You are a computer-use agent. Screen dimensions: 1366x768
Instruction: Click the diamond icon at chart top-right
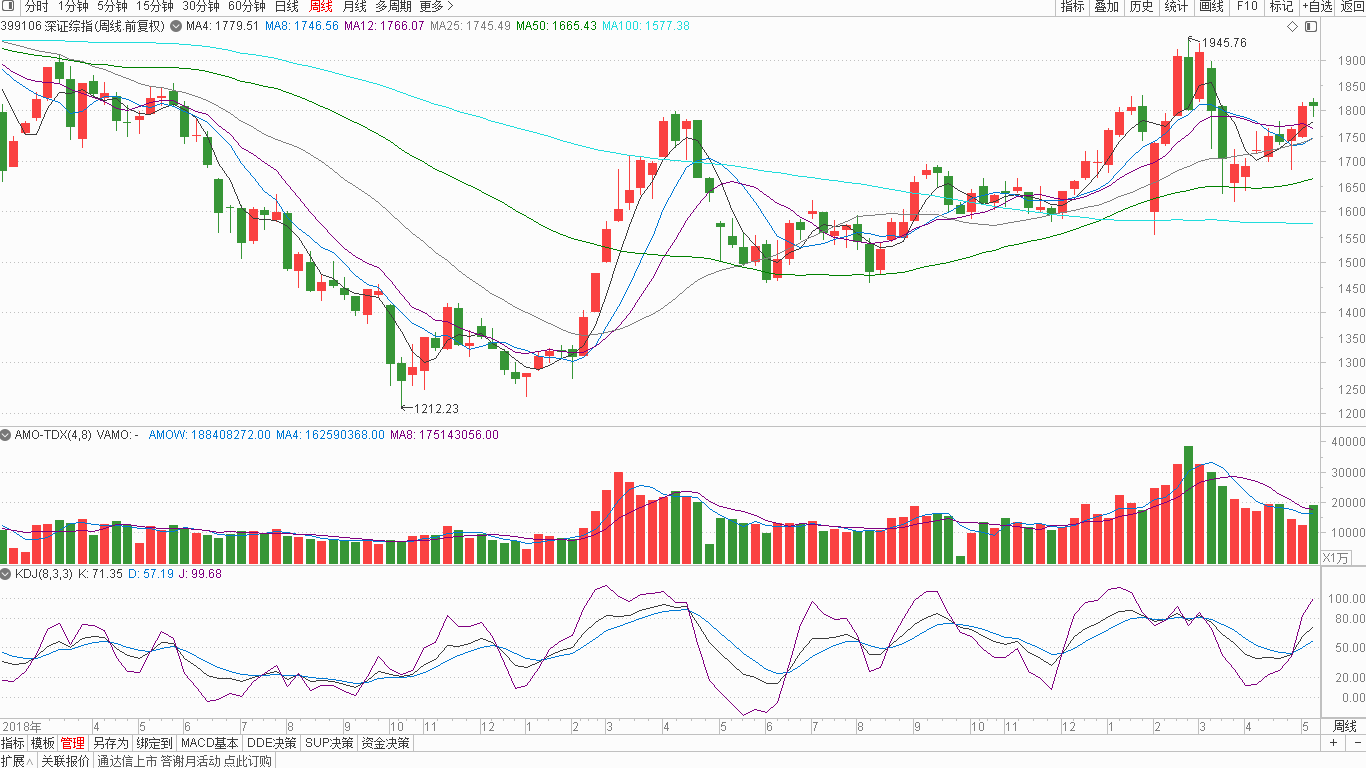point(1292,26)
